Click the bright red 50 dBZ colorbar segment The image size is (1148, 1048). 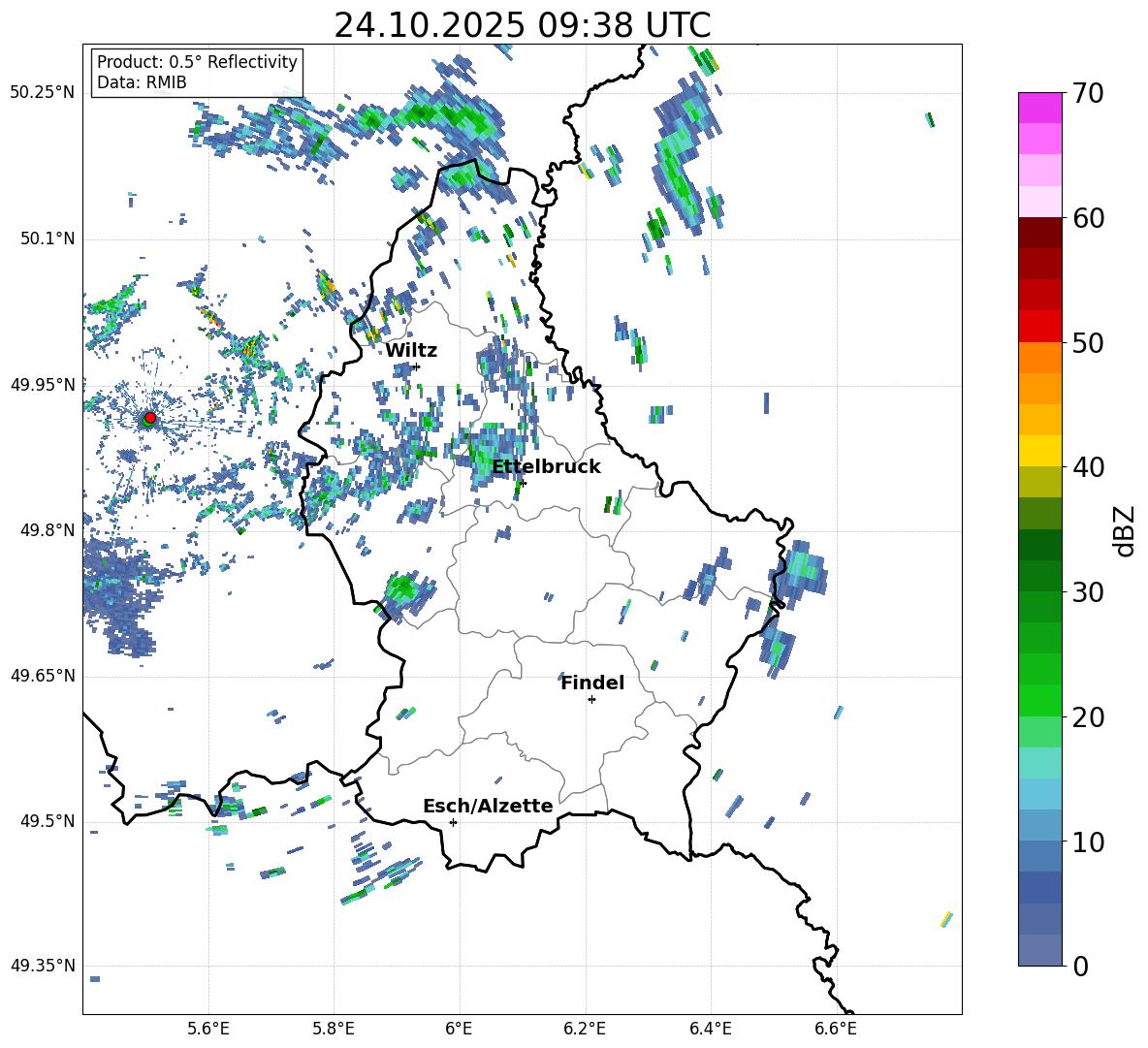coord(1039,327)
